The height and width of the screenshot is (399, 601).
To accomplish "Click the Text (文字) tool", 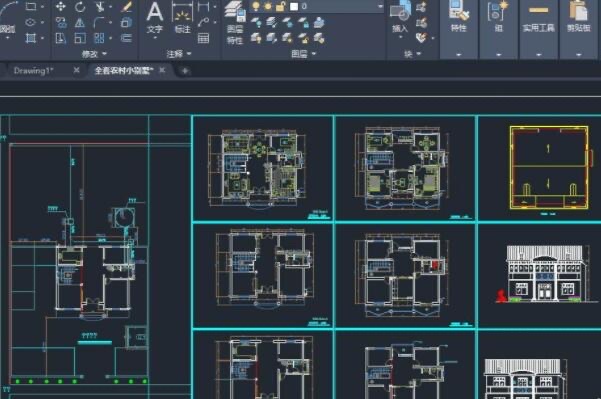I will (x=155, y=17).
